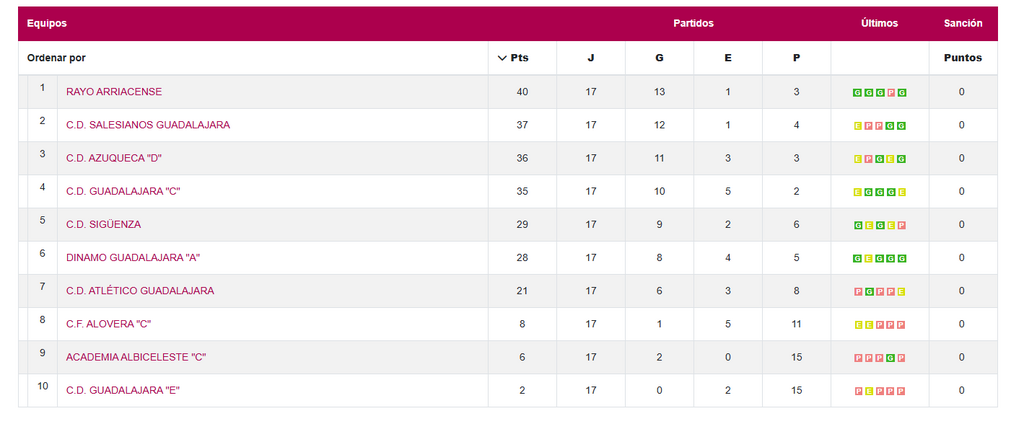This screenshot has width=1024, height=424.
Task: Open ACADEMIA ALBICELESTE "C" team link
Action: tap(136, 357)
